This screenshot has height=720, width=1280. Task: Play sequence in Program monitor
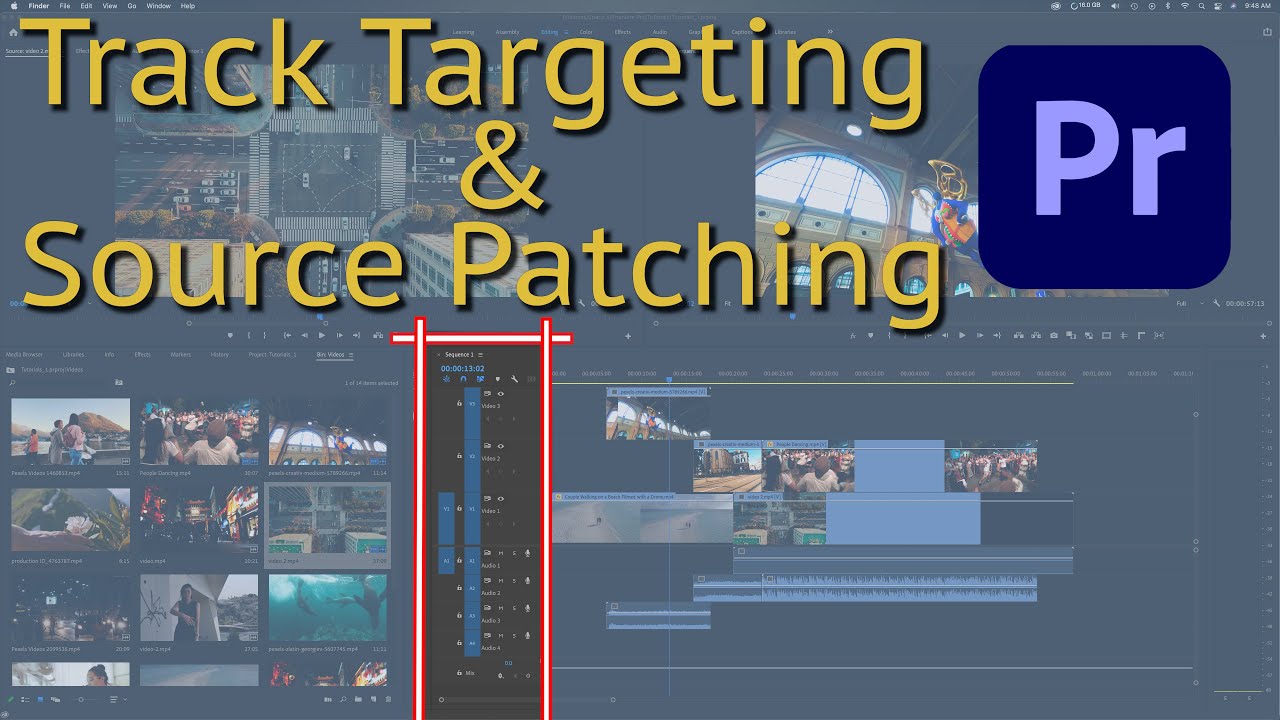962,336
